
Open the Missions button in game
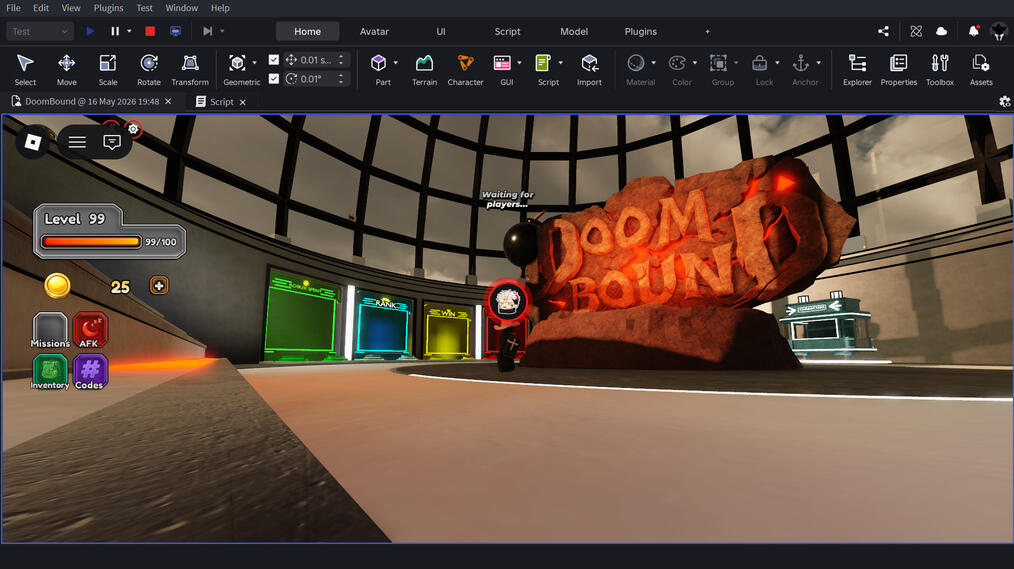(x=50, y=330)
